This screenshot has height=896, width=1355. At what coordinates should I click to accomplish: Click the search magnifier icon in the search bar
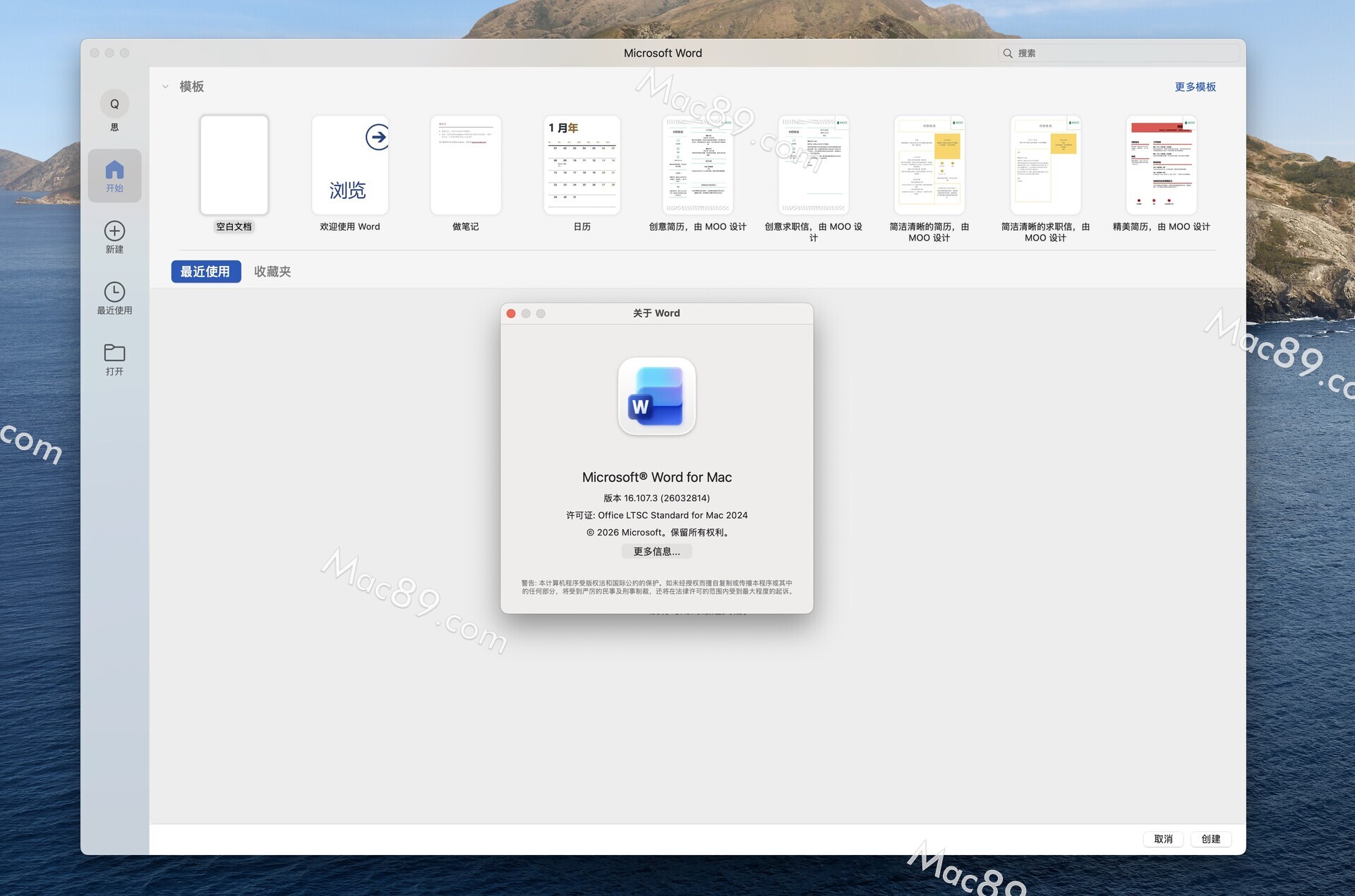tap(1008, 52)
